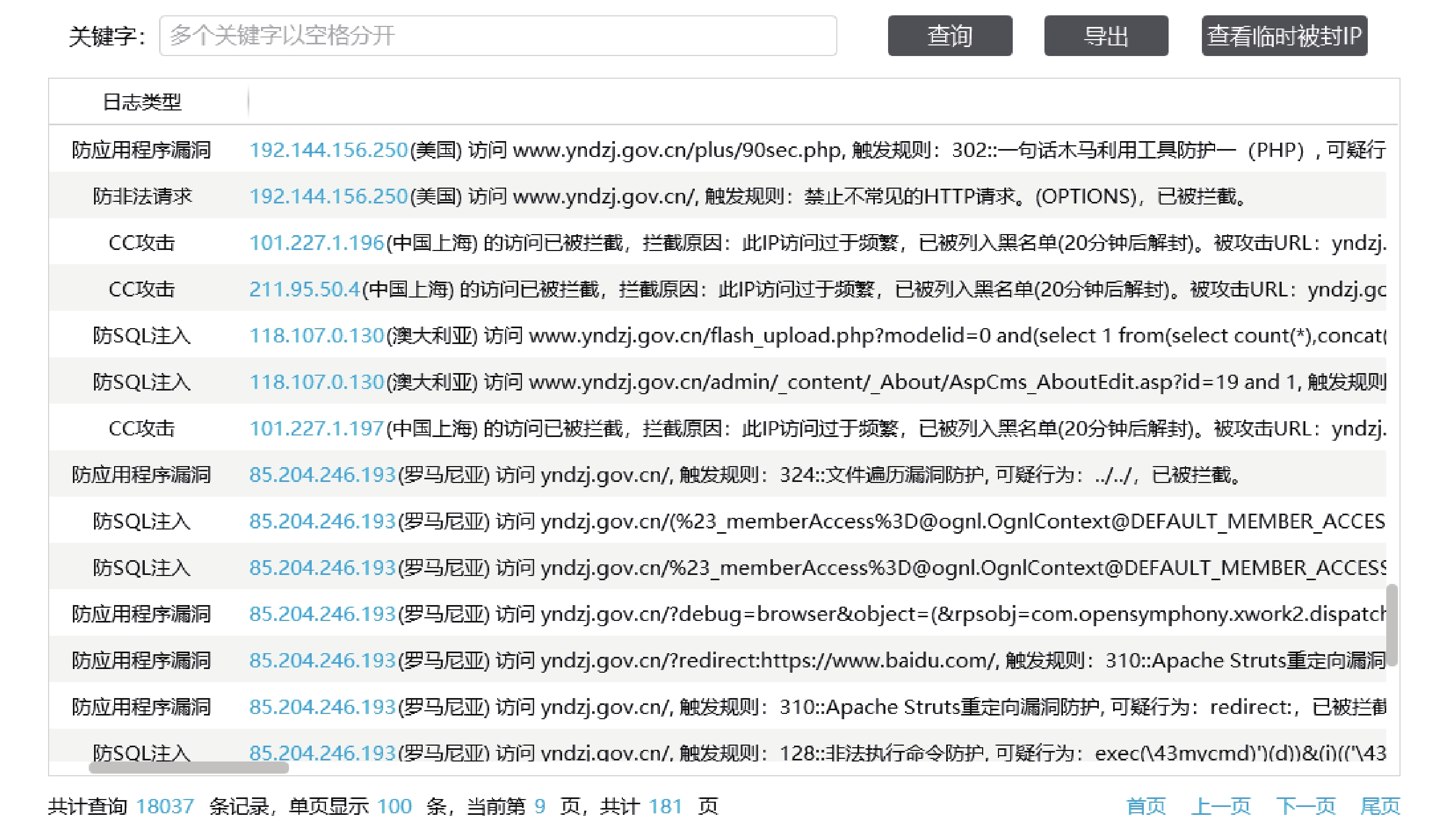The width and height of the screenshot is (1456, 836).
Task: Open IP 192.144.156.250 in 90sec.php row
Action: (x=328, y=150)
